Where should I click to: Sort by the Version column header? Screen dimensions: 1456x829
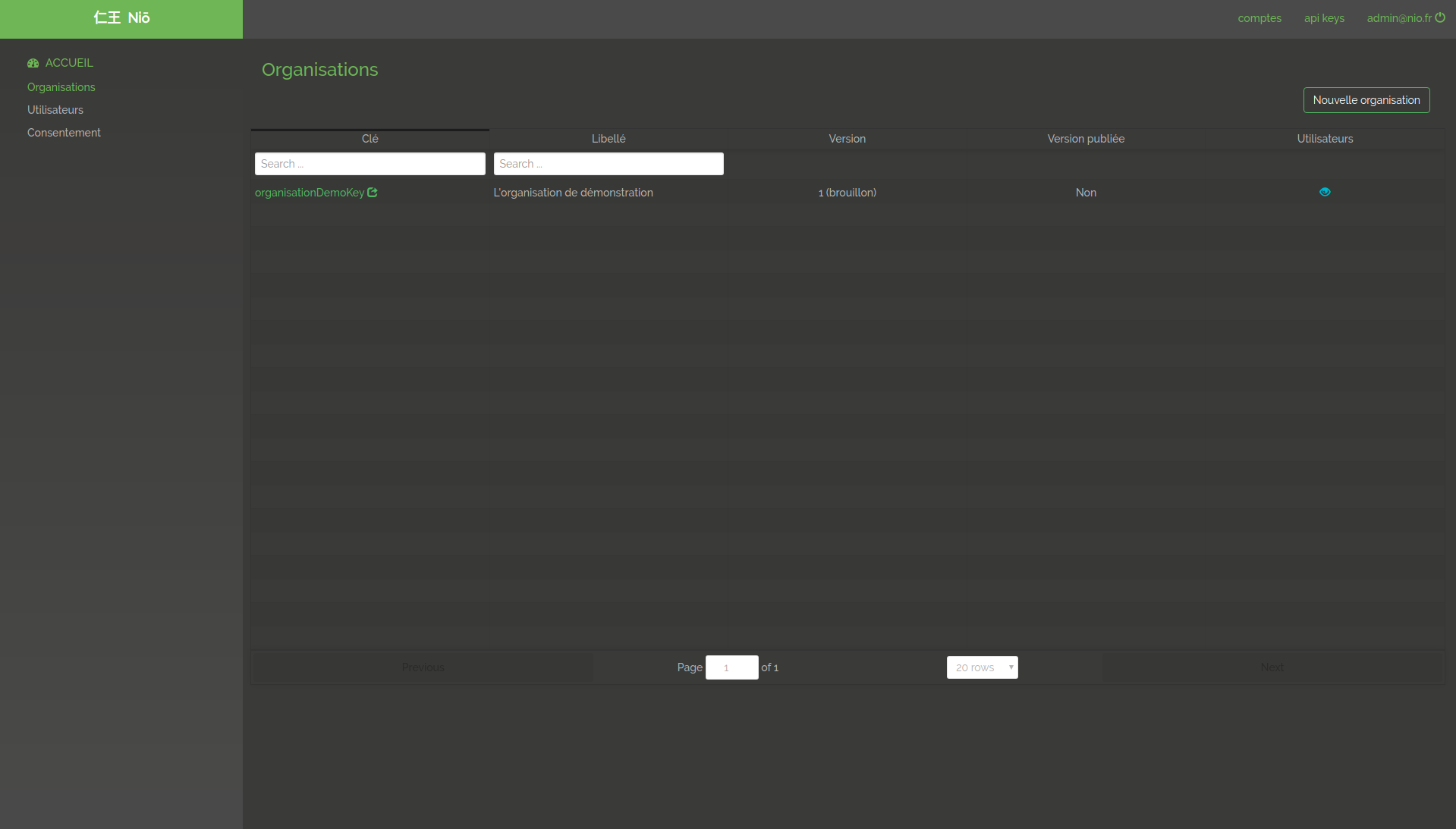point(847,139)
